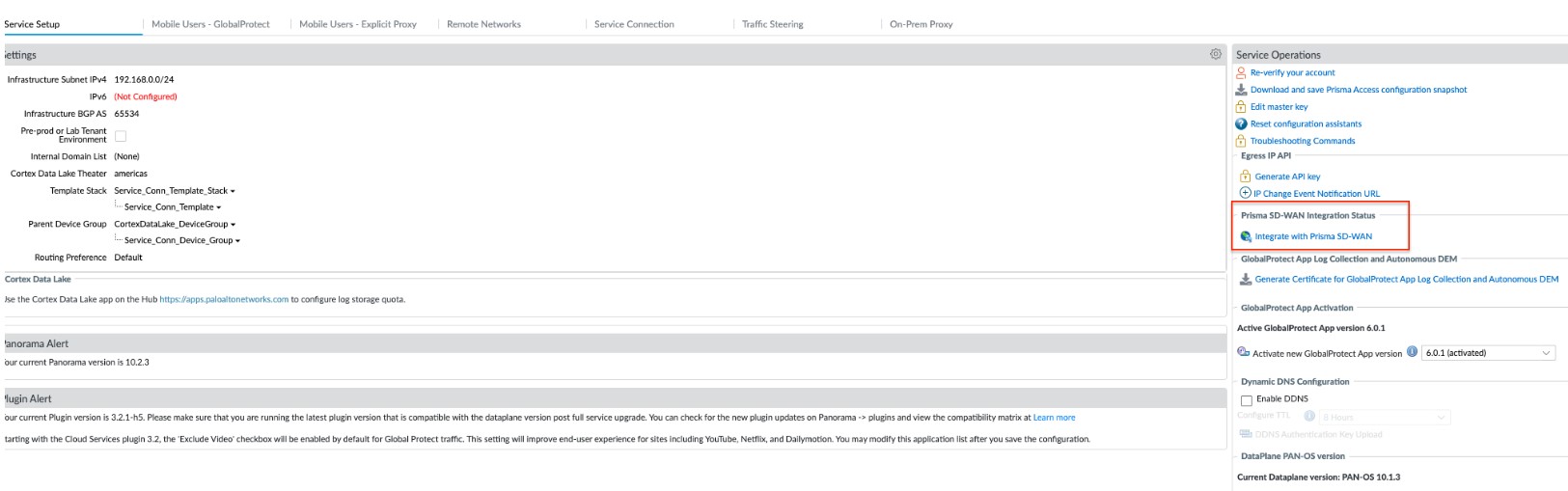Go to the Remote Networks tab
The width and height of the screenshot is (1568, 491).
483,24
